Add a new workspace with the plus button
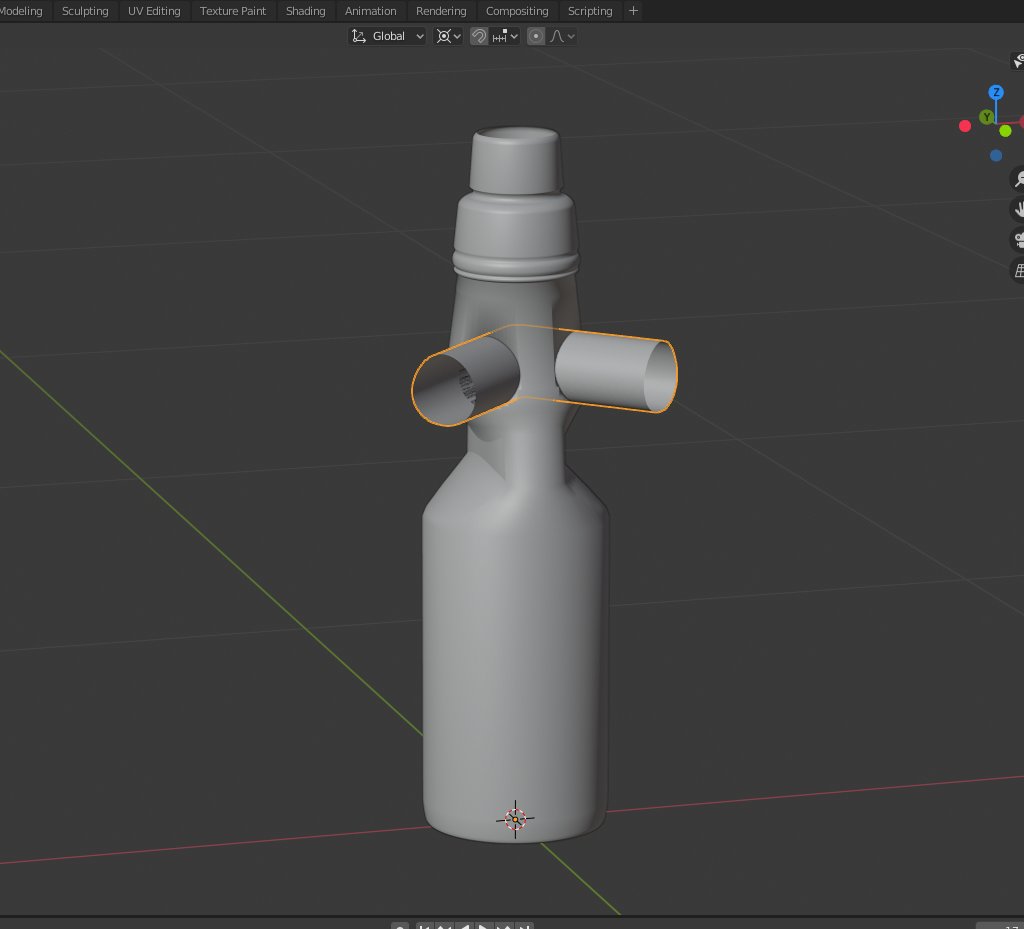The height and width of the screenshot is (929, 1024). pos(633,11)
